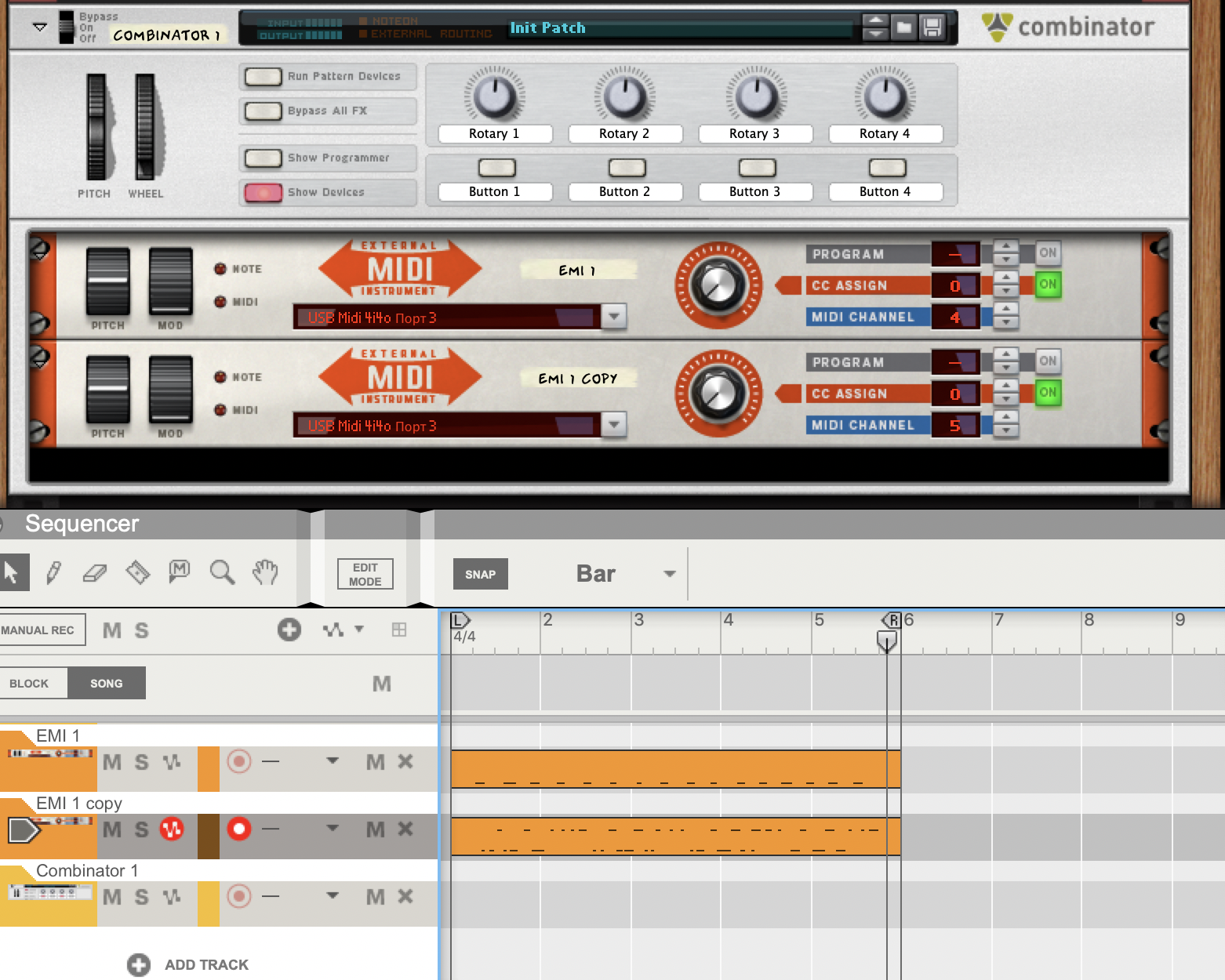Viewport: 1225px width, 980px height.
Task: Disable record on EMI 1 copy track
Action: pos(239,829)
